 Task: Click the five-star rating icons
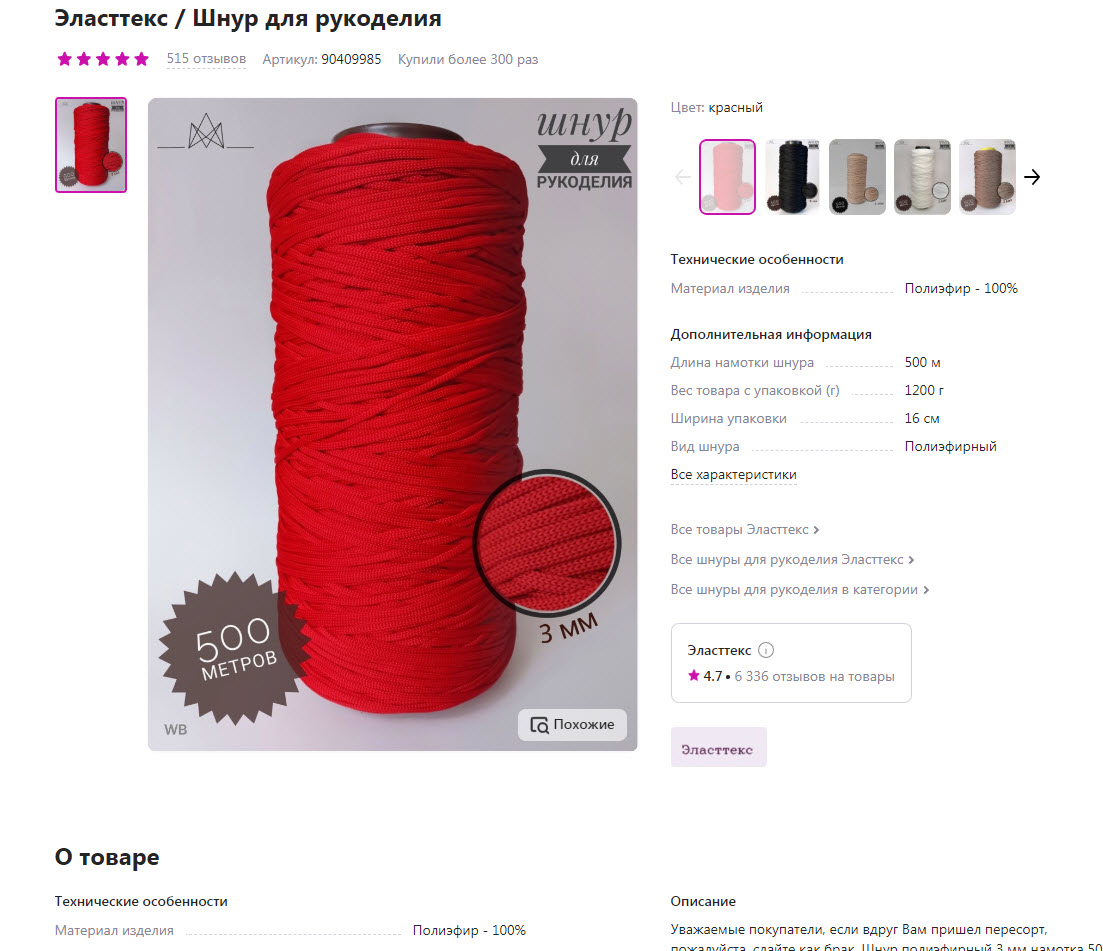[103, 59]
